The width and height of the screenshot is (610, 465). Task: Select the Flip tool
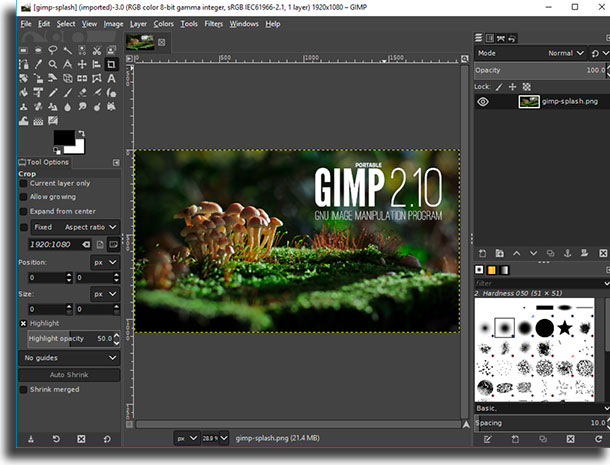[x=82, y=78]
